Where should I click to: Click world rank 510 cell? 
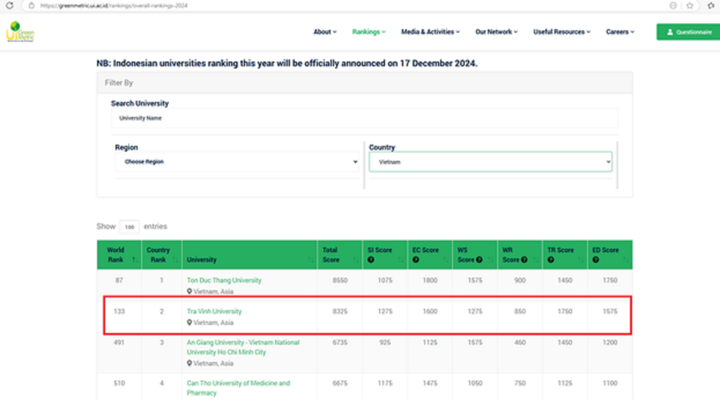point(119,383)
